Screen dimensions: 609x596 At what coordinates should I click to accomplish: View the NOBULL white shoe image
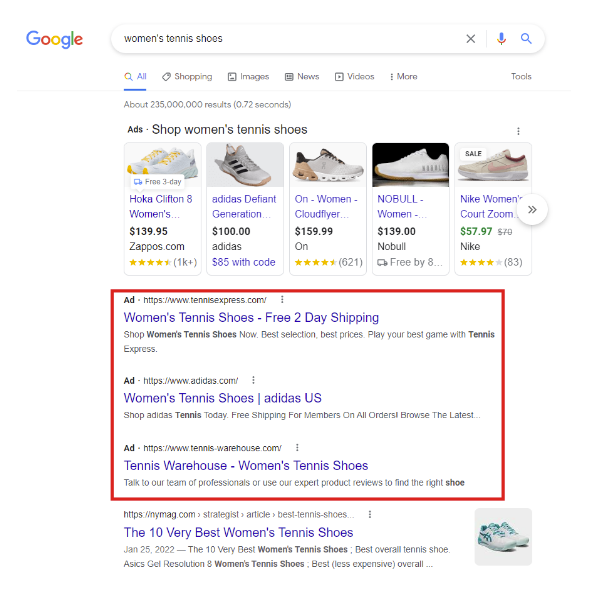411,165
